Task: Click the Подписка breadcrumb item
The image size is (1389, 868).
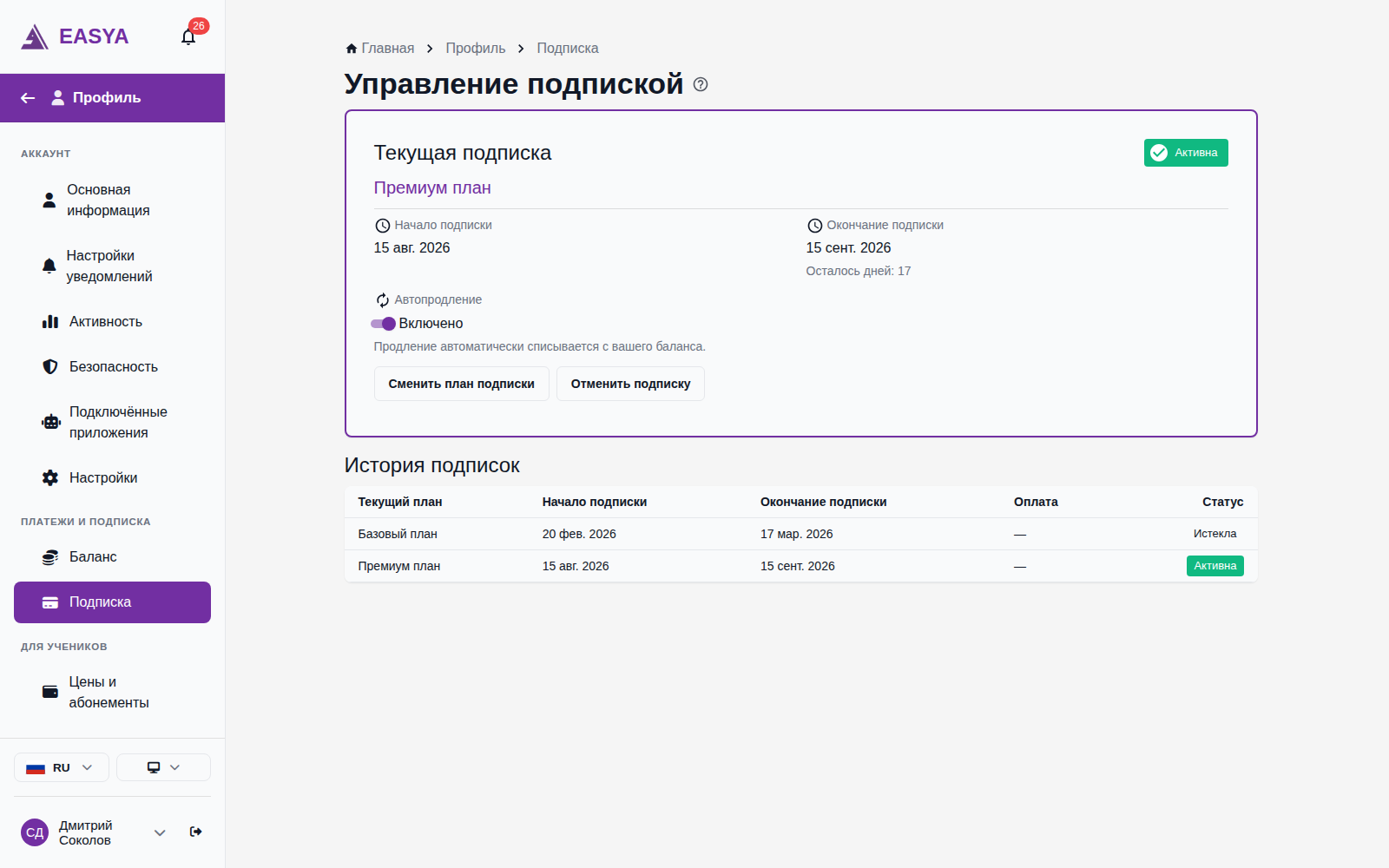Action: click(568, 49)
